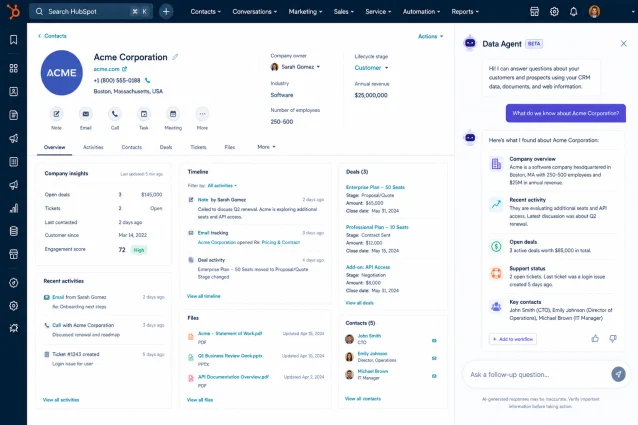Viewport: 638px width, 425px height.
Task: Switch to the Contacts tab
Action: click(x=131, y=147)
